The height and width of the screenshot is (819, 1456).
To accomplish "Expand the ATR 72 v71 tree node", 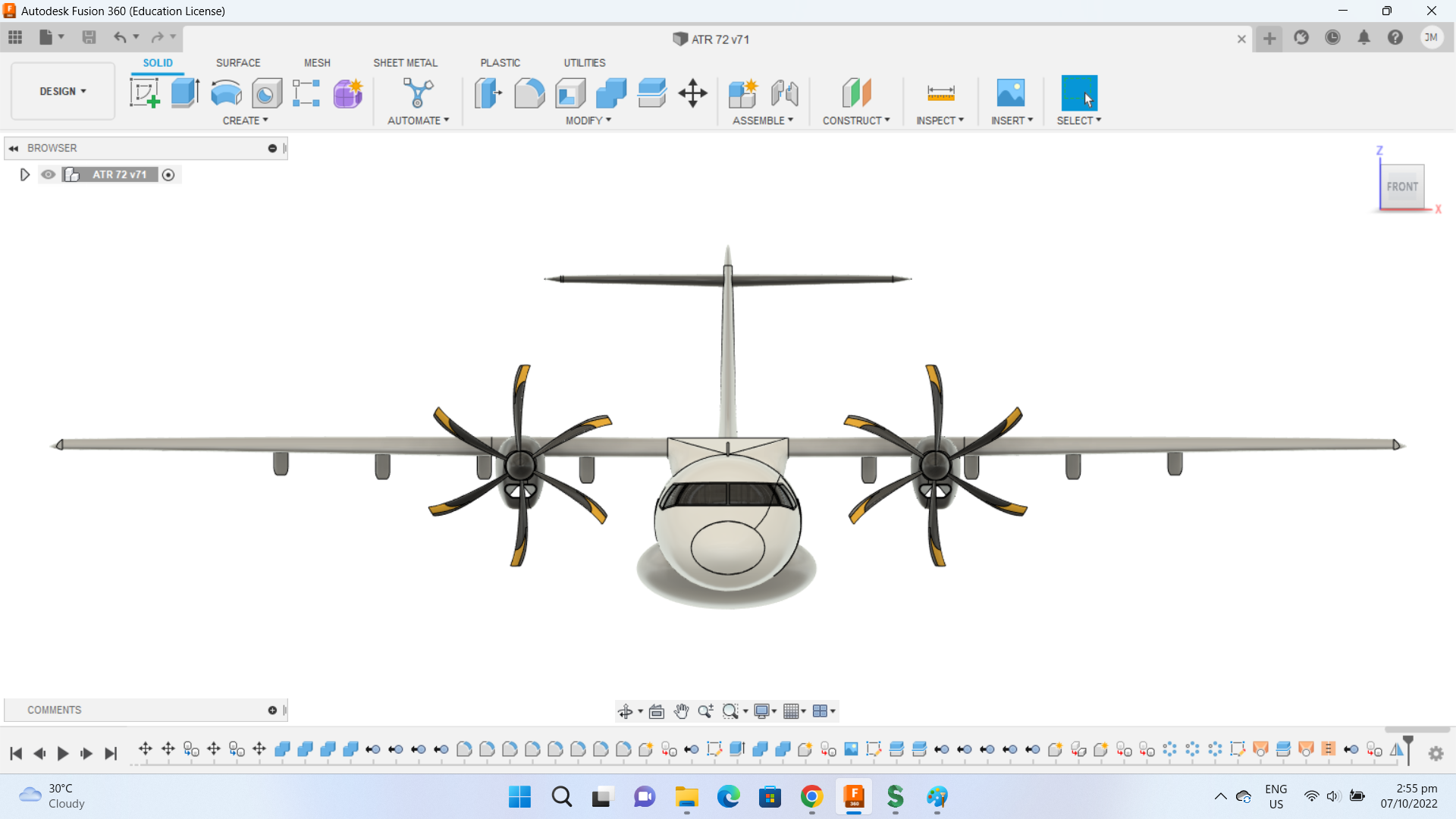I will click(24, 174).
